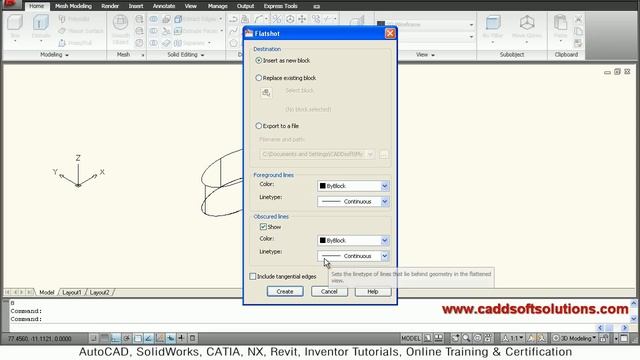Viewport: 640px width, 360px height.
Task: Click the AutoCAD application menu logo
Action: [10, 4]
